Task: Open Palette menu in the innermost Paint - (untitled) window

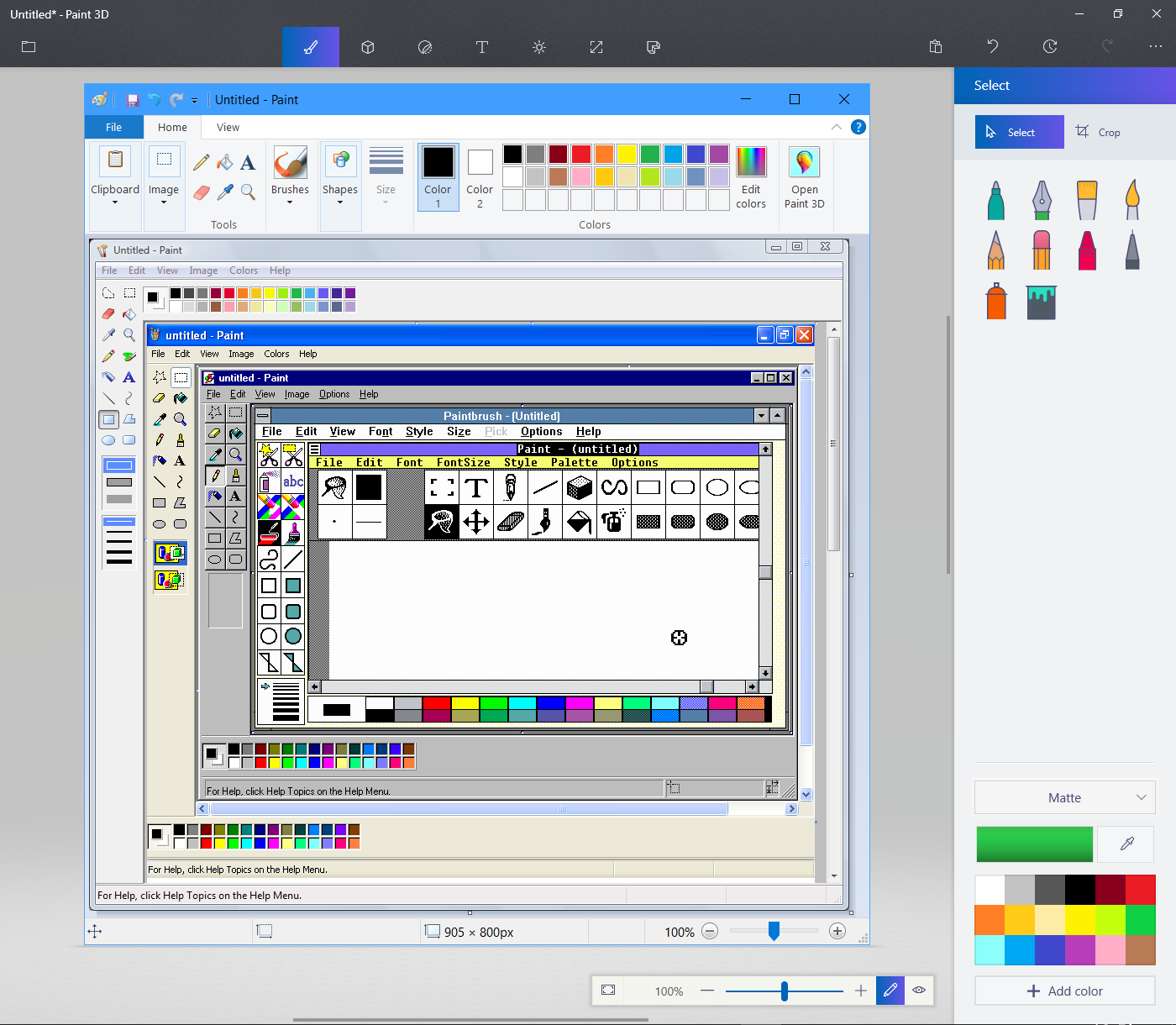Action: point(575,462)
